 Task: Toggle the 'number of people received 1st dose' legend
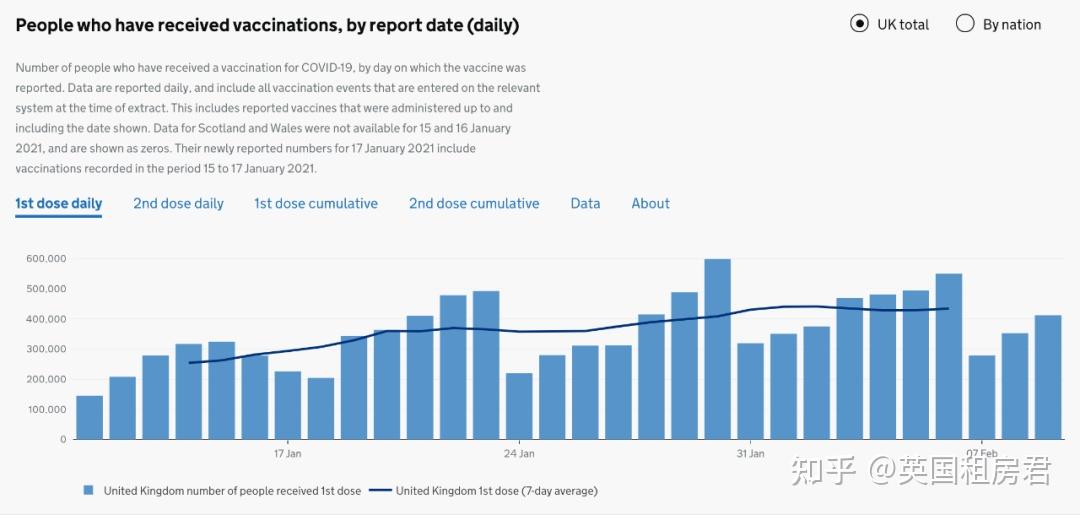coord(232,491)
